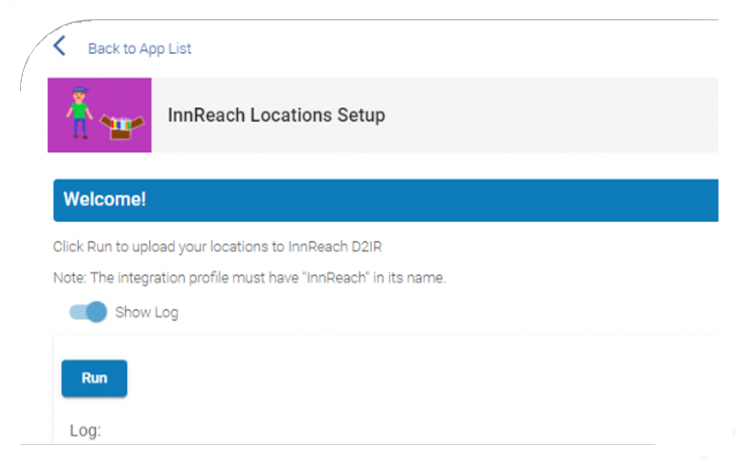Screen dimensions: 735x462
Task: Select the integration profile note text
Action: click(249, 278)
